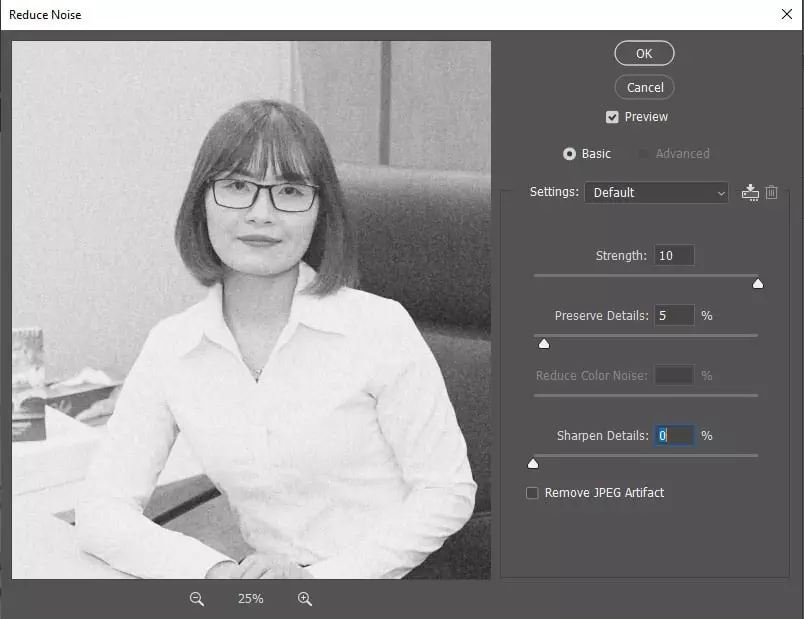The width and height of the screenshot is (804, 619).
Task: Click the Preserve Details slider handle
Action: click(544, 344)
